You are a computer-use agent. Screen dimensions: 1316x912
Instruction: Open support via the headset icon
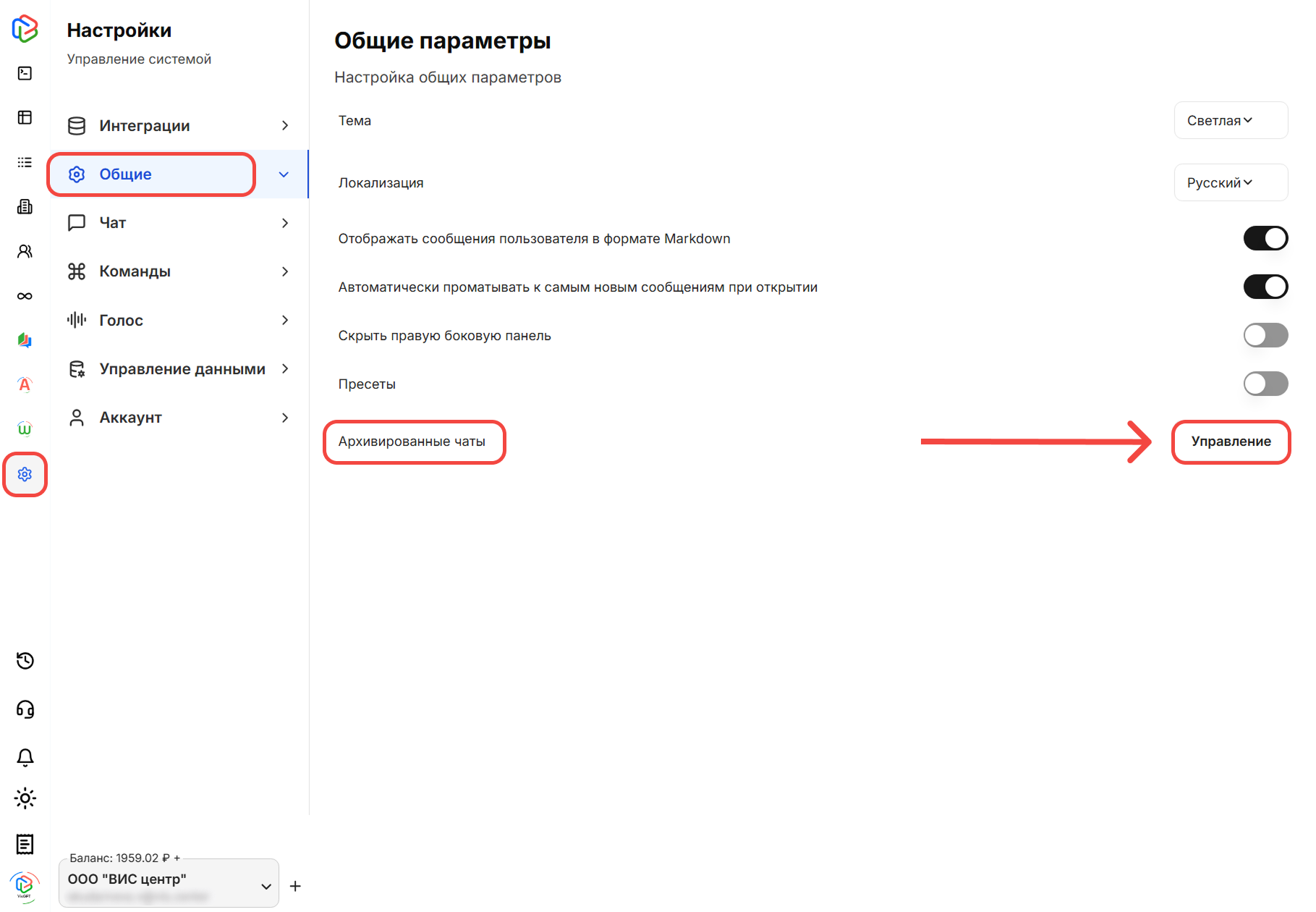(x=25, y=709)
